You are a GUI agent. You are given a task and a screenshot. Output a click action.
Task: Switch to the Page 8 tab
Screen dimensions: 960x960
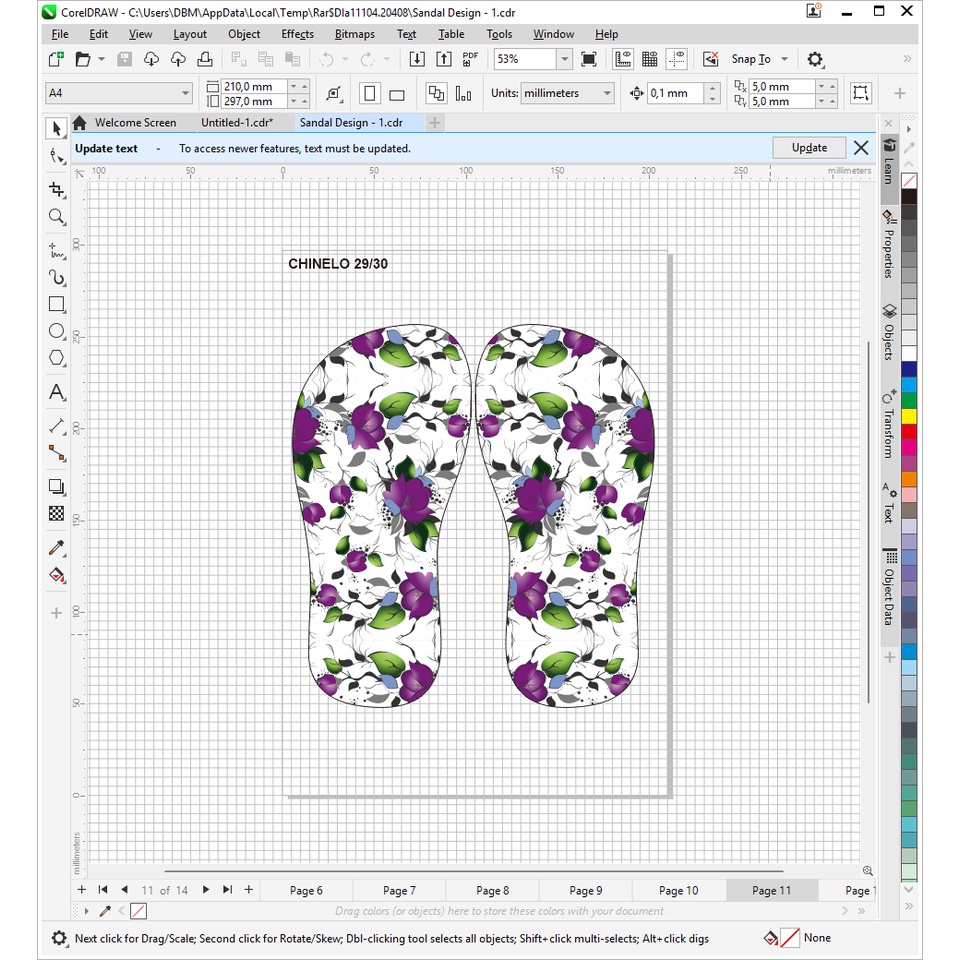pyautogui.click(x=492, y=890)
